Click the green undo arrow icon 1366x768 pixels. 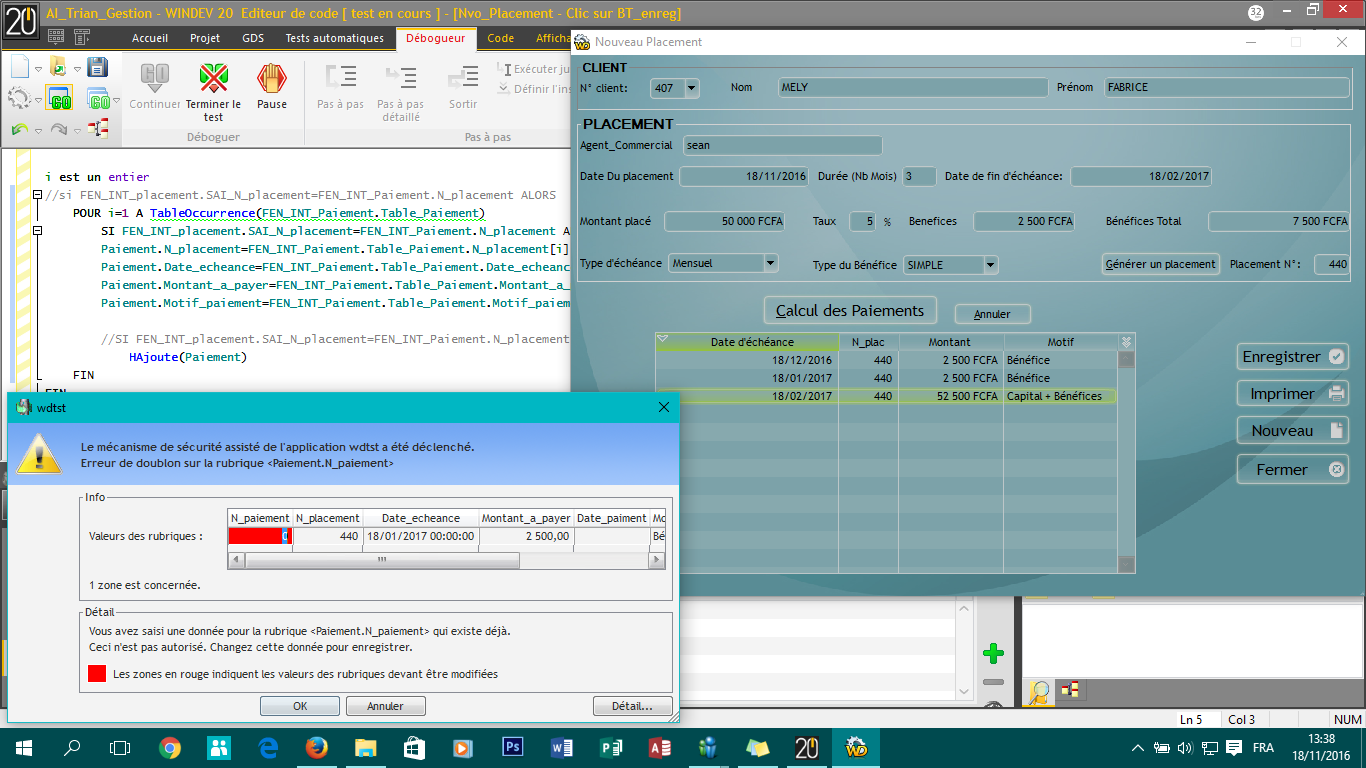click(x=20, y=129)
